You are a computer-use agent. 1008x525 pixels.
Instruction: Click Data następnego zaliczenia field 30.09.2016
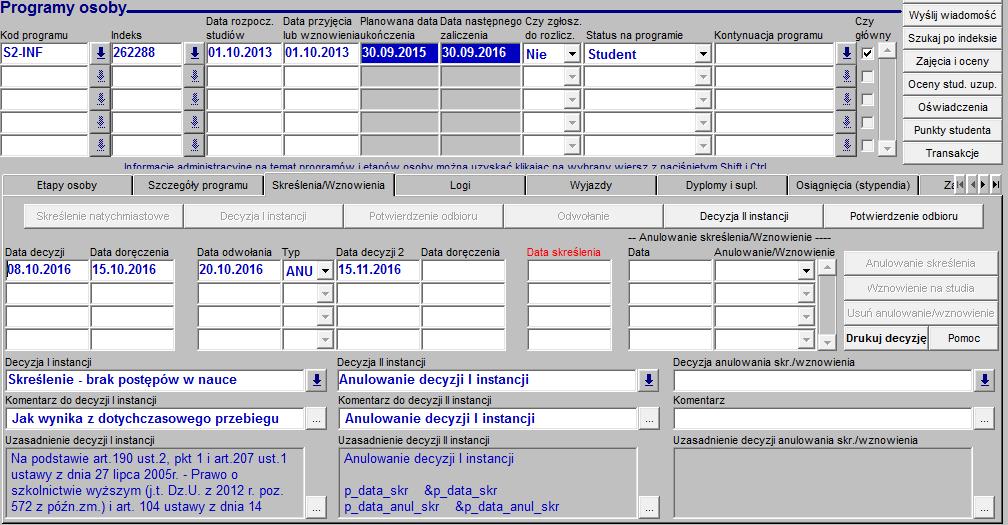(480, 53)
